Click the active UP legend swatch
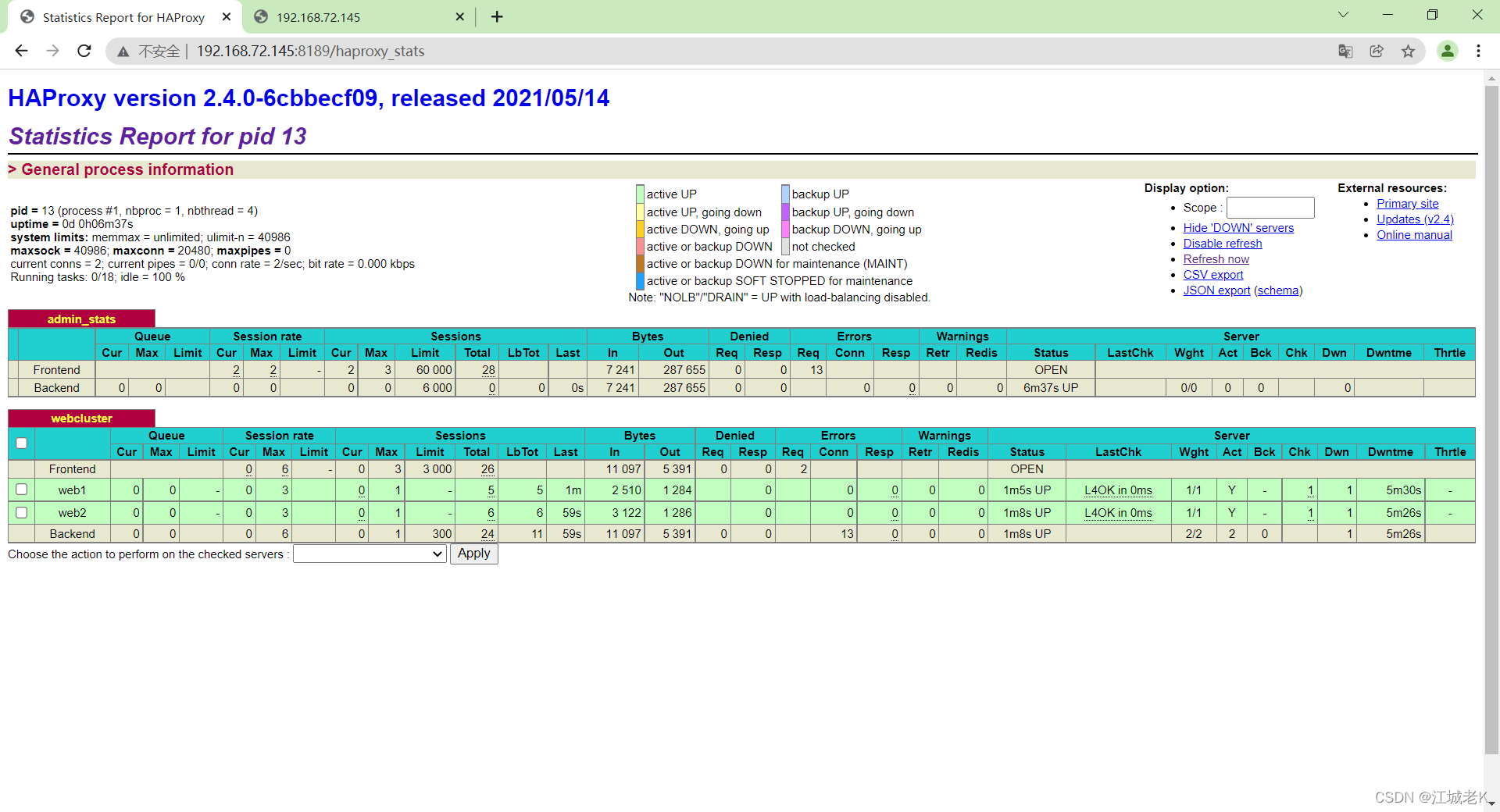The width and height of the screenshot is (1500, 812). [640, 194]
